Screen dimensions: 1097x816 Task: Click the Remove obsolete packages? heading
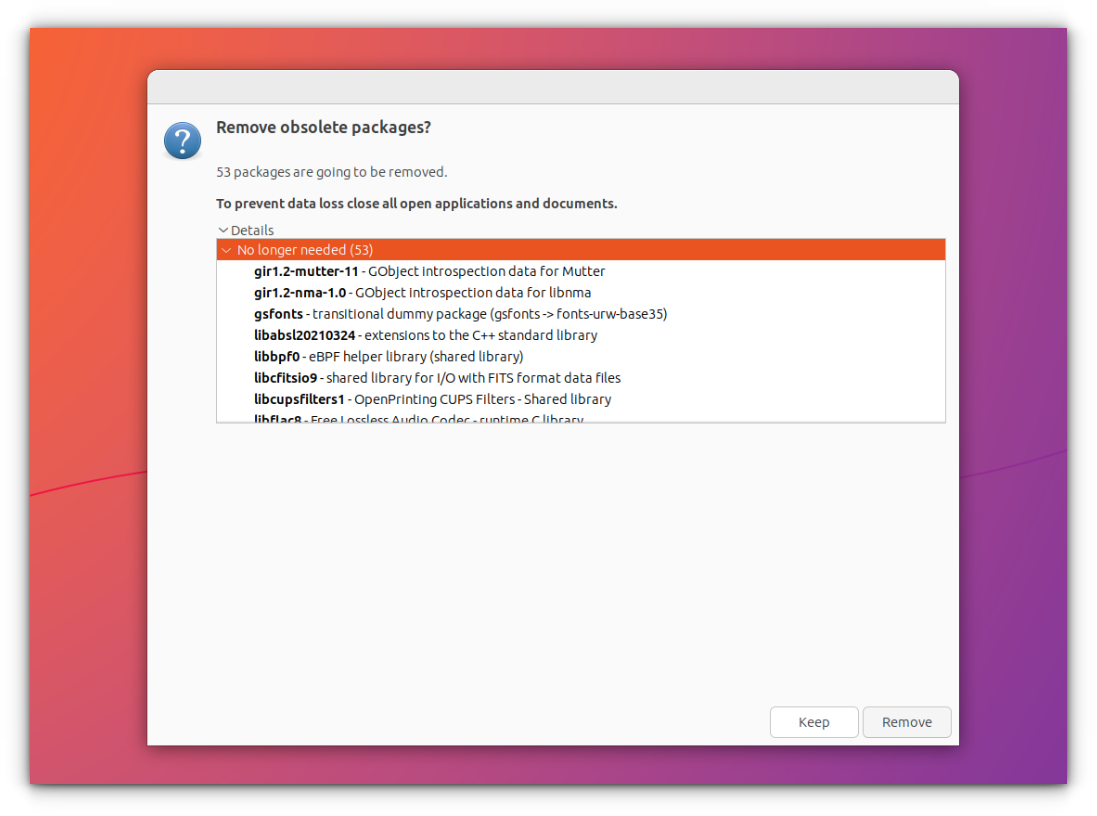[x=323, y=127]
